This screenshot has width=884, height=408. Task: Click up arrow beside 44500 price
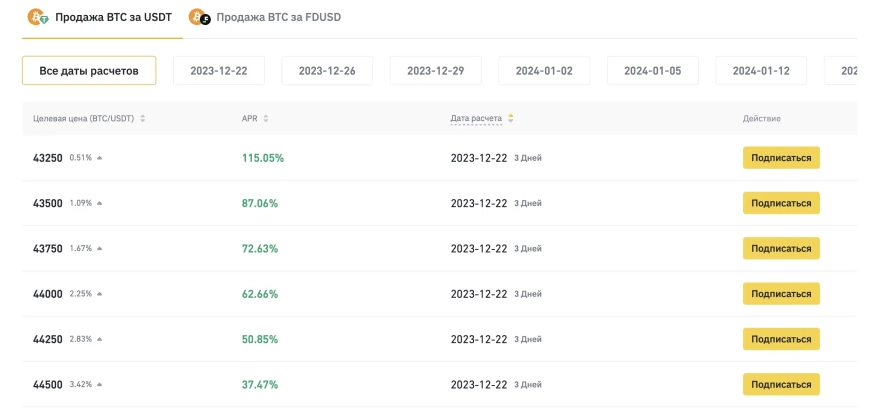(x=99, y=384)
